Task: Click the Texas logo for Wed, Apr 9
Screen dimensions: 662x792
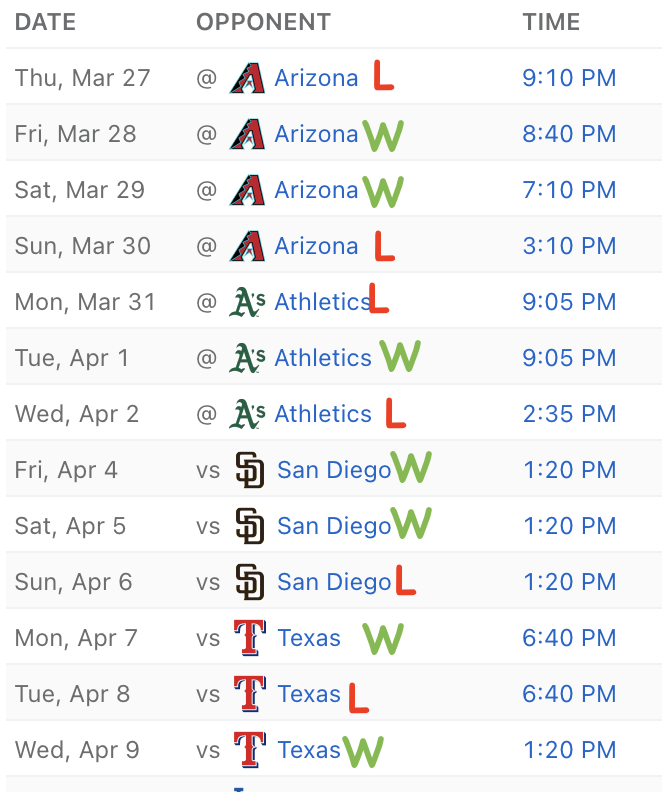Action: click(x=250, y=750)
